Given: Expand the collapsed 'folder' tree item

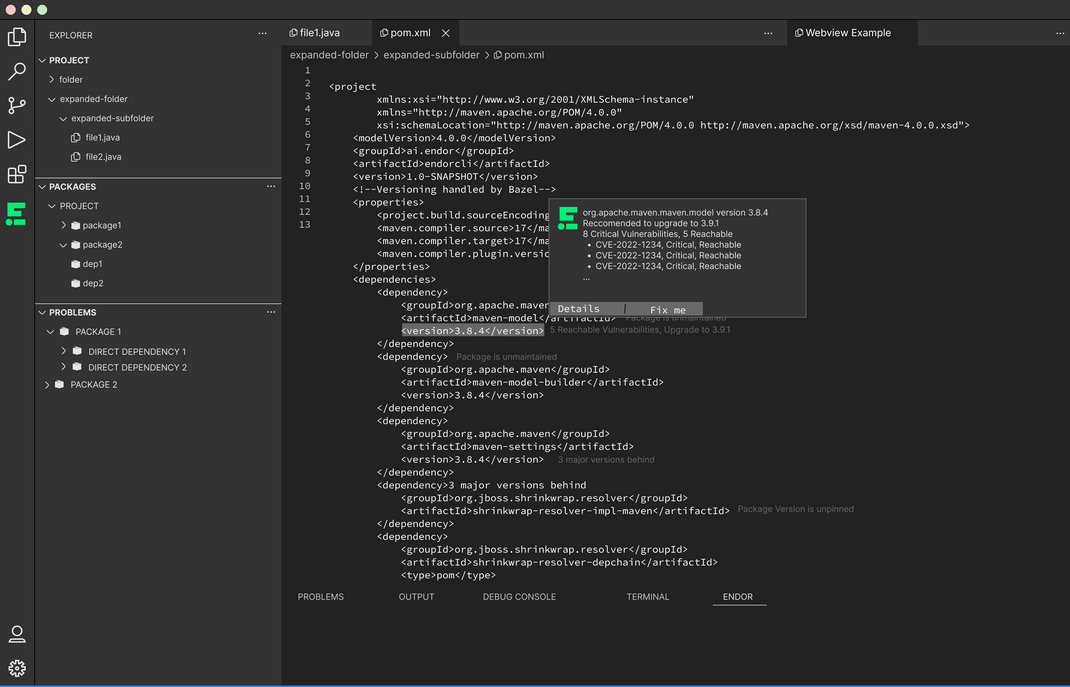Looking at the screenshot, I should [x=52, y=80].
